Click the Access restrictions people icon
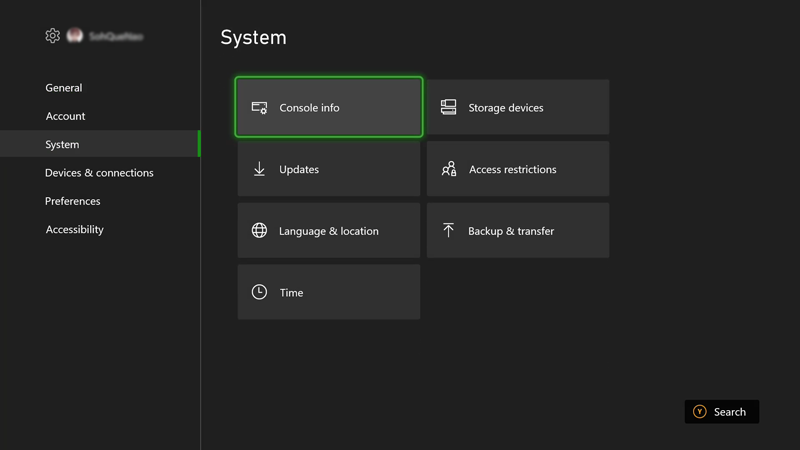The width and height of the screenshot is (800, 450). [449, 169]
